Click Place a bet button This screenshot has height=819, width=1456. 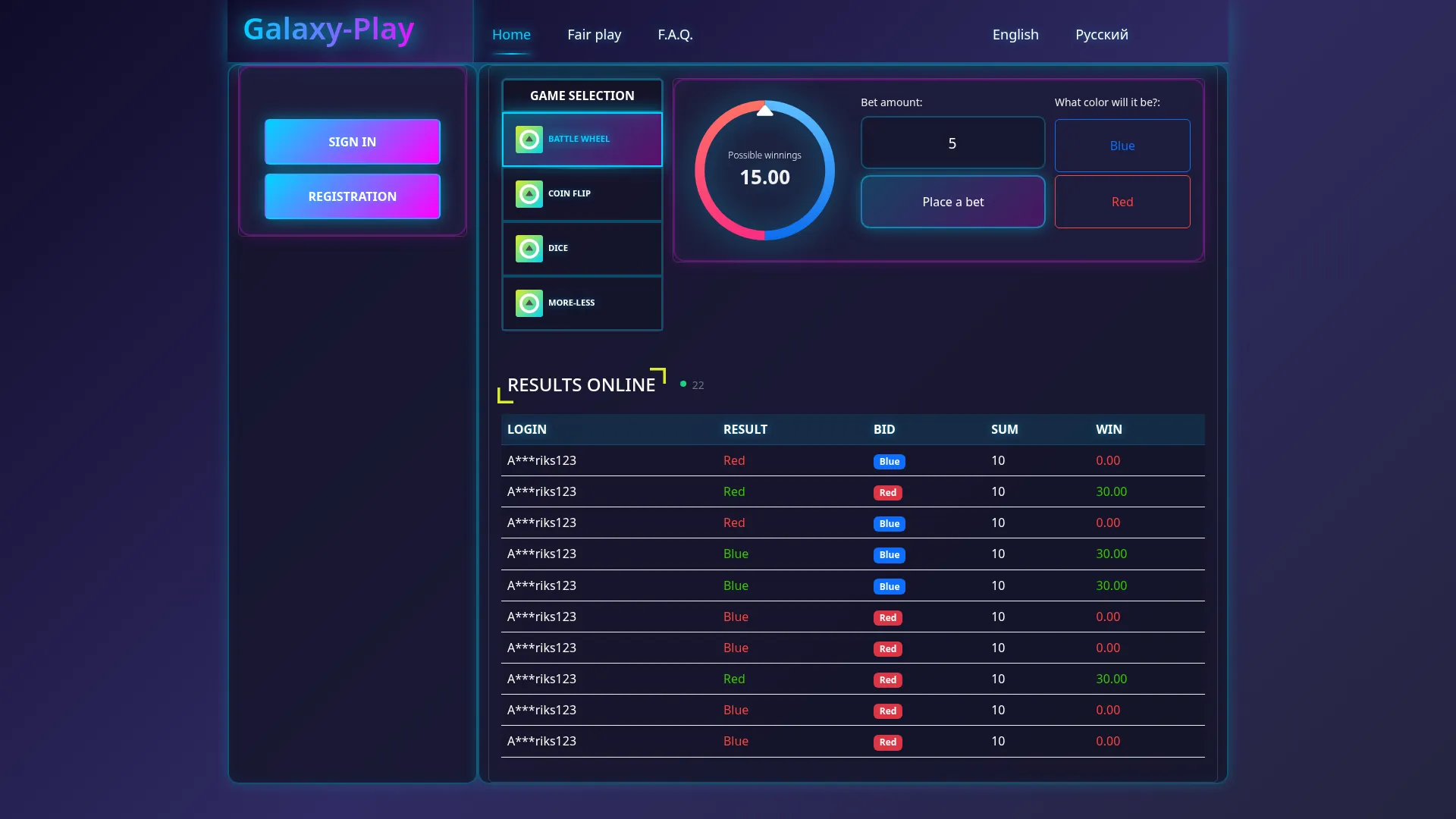coord(953,202)
